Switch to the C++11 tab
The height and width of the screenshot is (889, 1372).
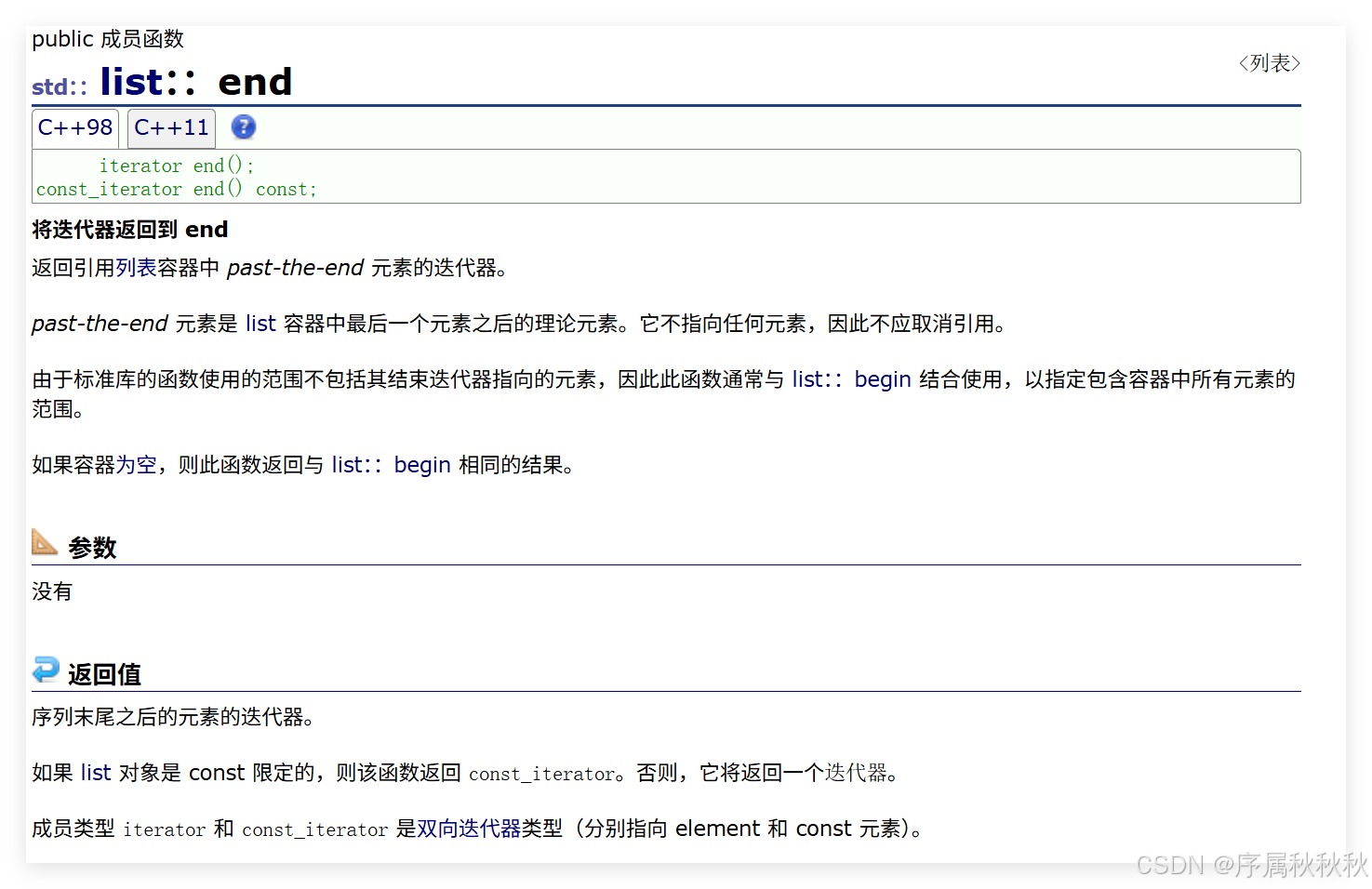pos(171,128)
